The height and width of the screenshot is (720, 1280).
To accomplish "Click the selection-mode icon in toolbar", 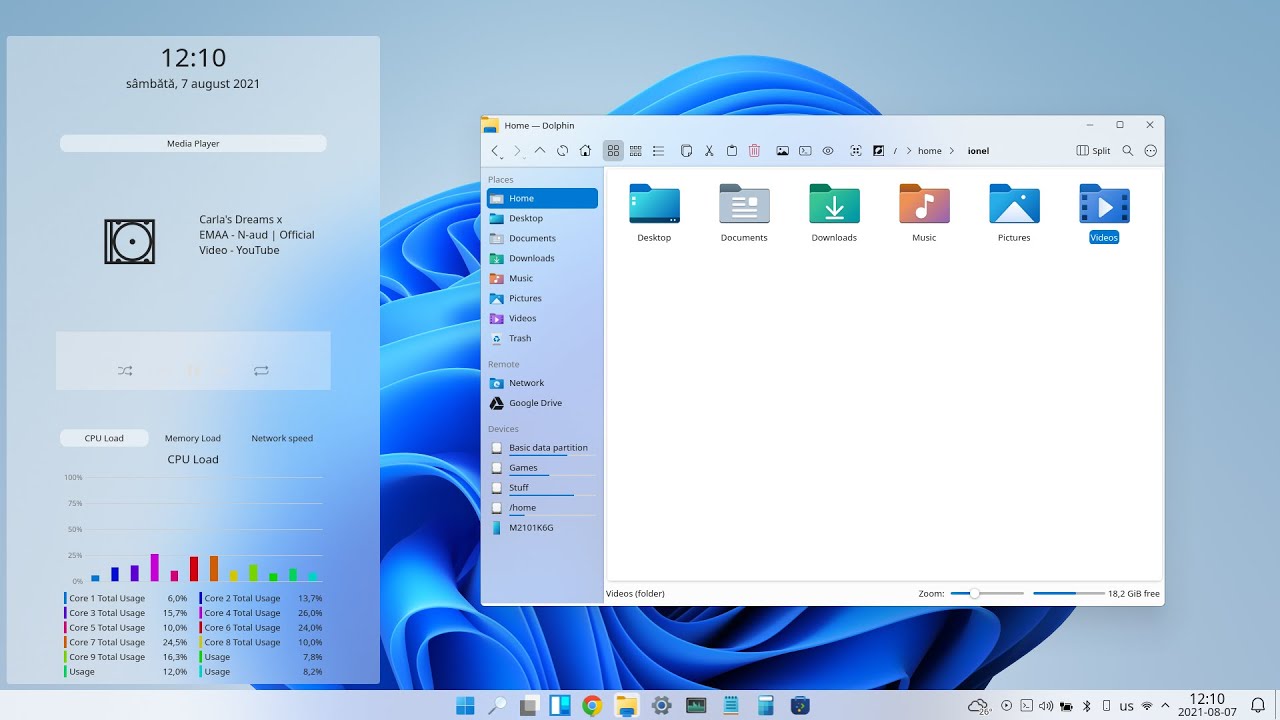I will point(856,151).
